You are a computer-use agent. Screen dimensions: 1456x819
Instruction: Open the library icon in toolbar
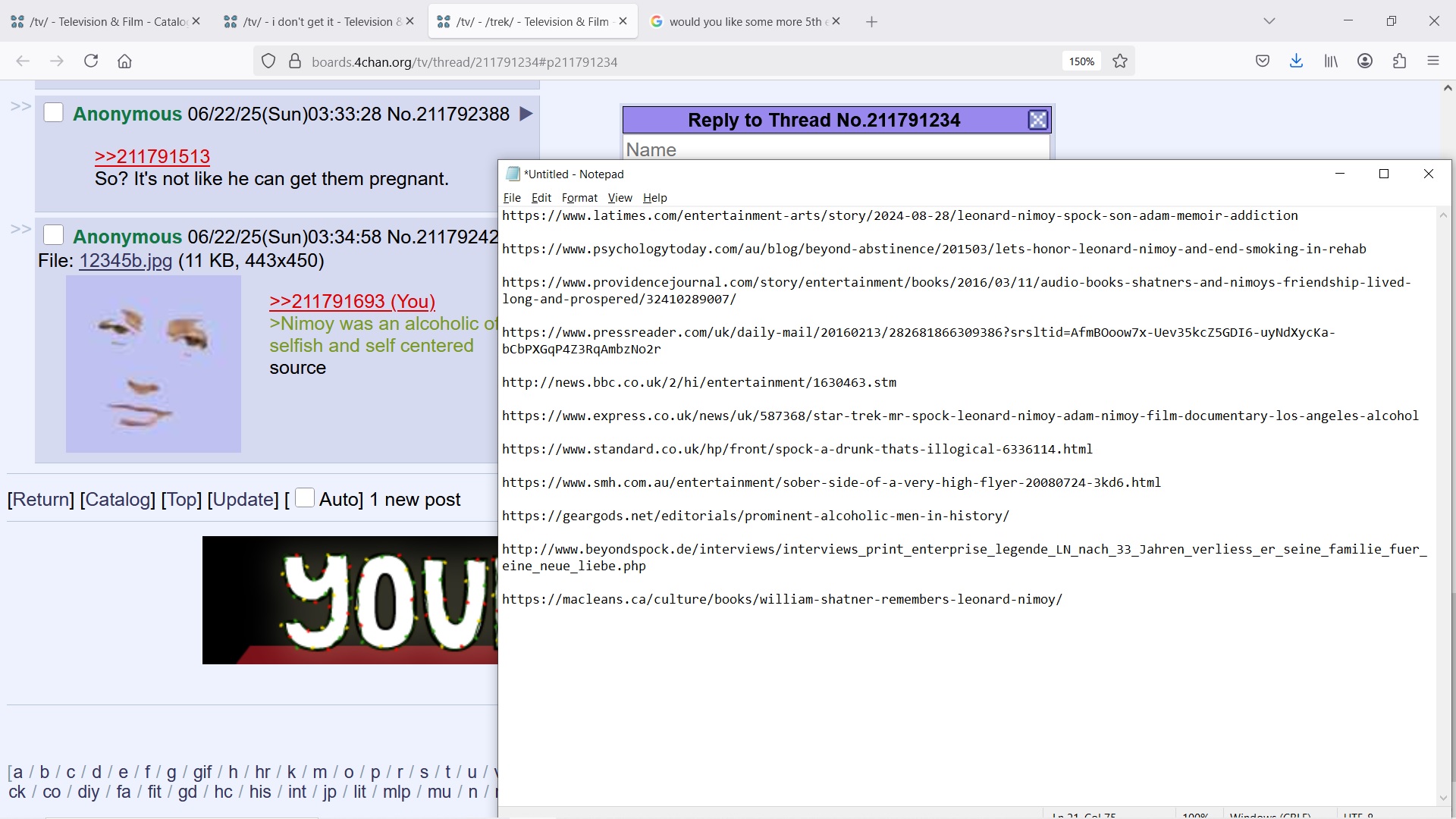pos(1331,61)
